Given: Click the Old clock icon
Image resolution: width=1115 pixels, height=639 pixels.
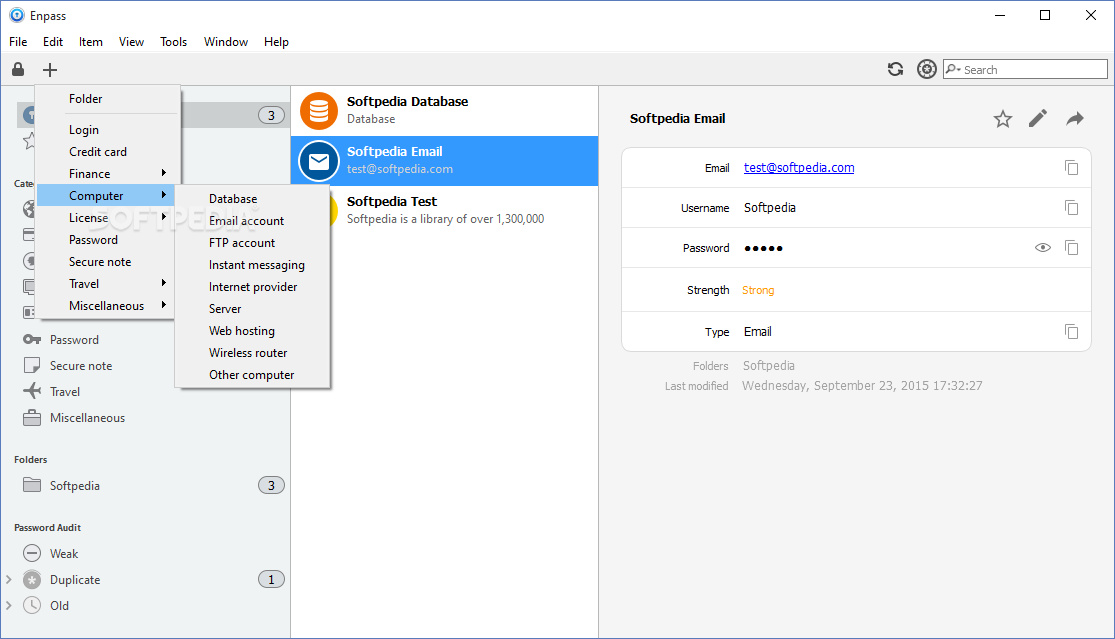Looking at the screenshot, I should [x=32, y=606].
